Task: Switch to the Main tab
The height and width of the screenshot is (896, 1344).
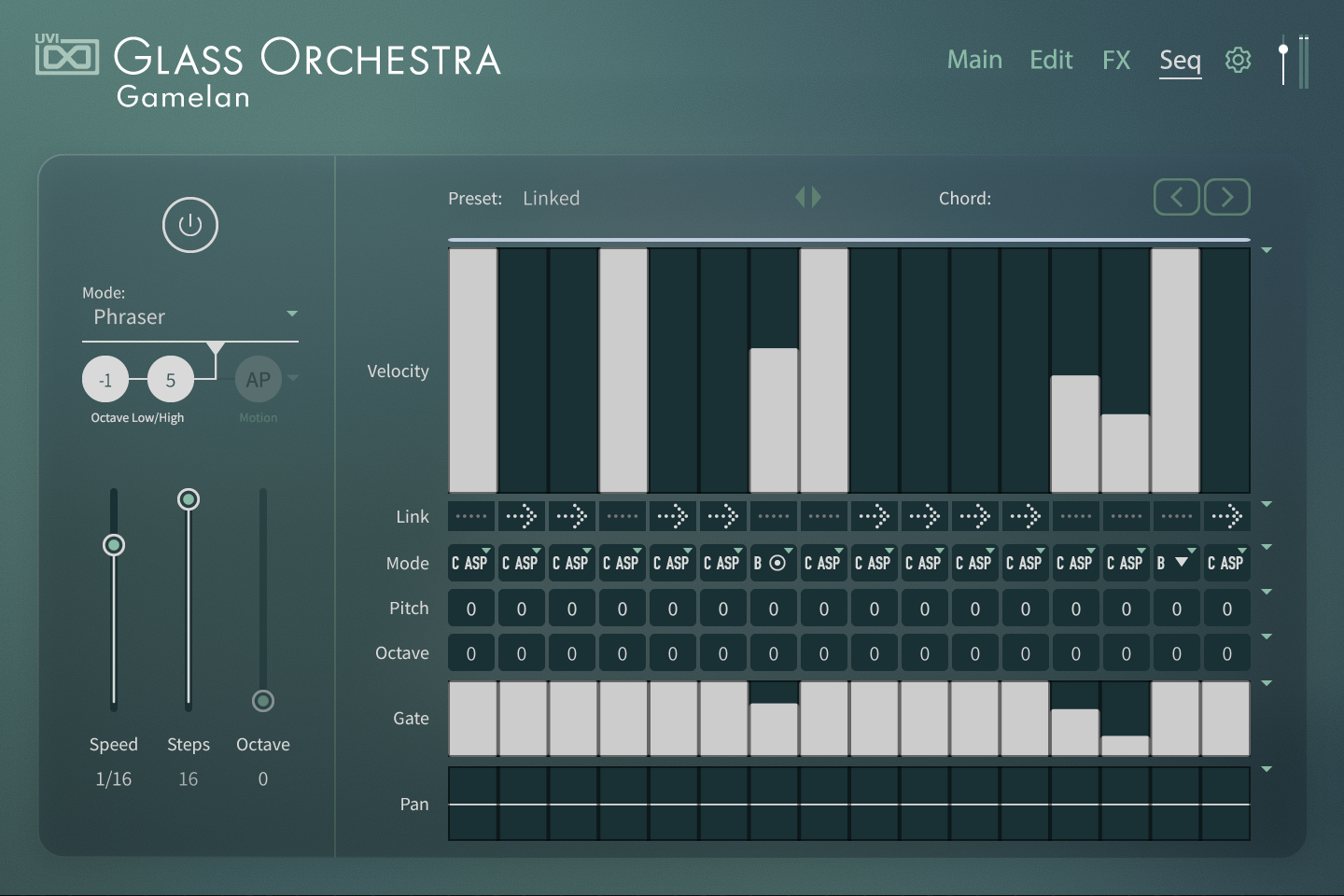Action: click(x=974, y=60)
